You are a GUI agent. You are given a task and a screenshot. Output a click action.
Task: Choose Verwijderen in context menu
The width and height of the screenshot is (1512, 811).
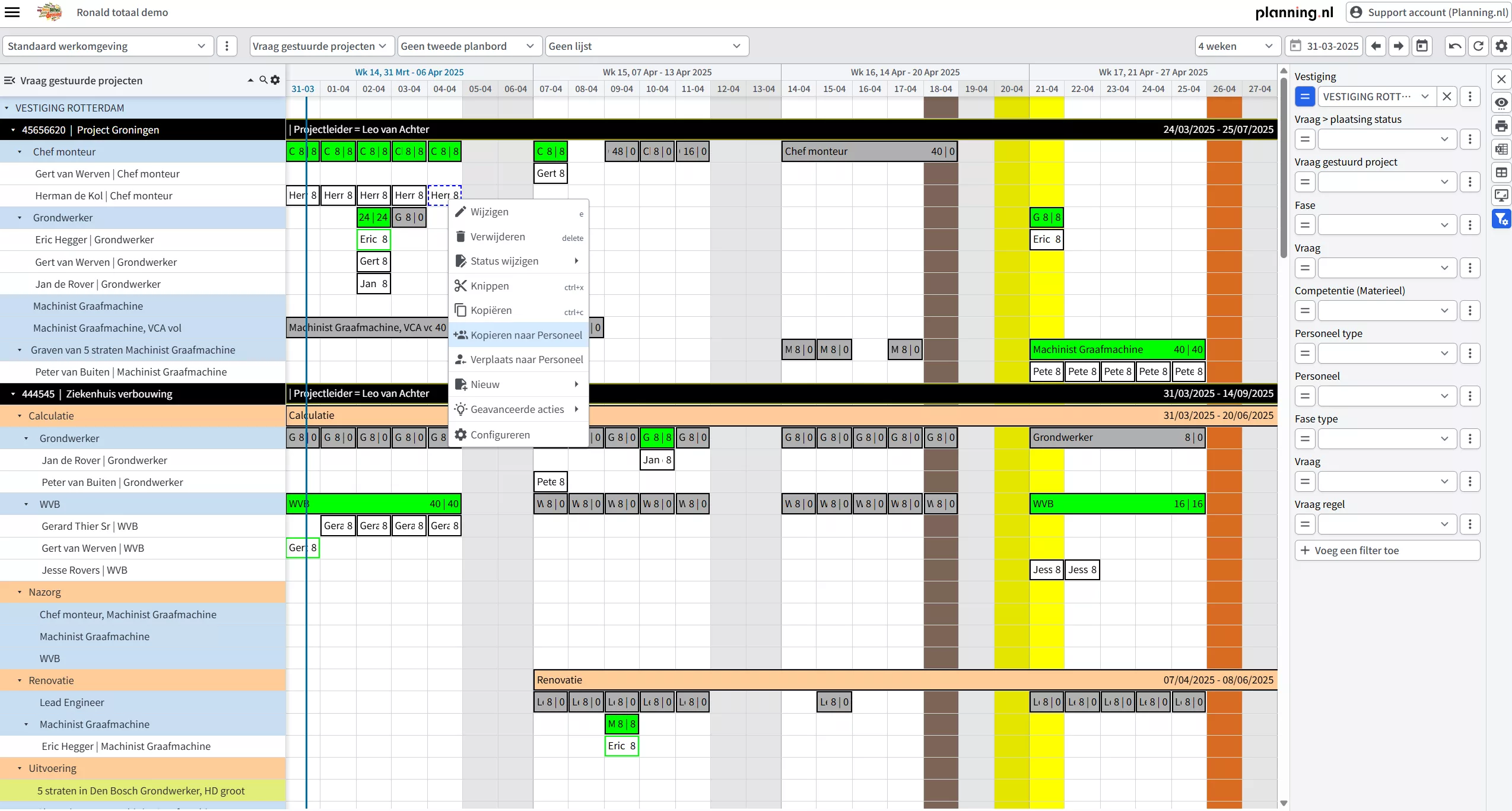(497, 237)
